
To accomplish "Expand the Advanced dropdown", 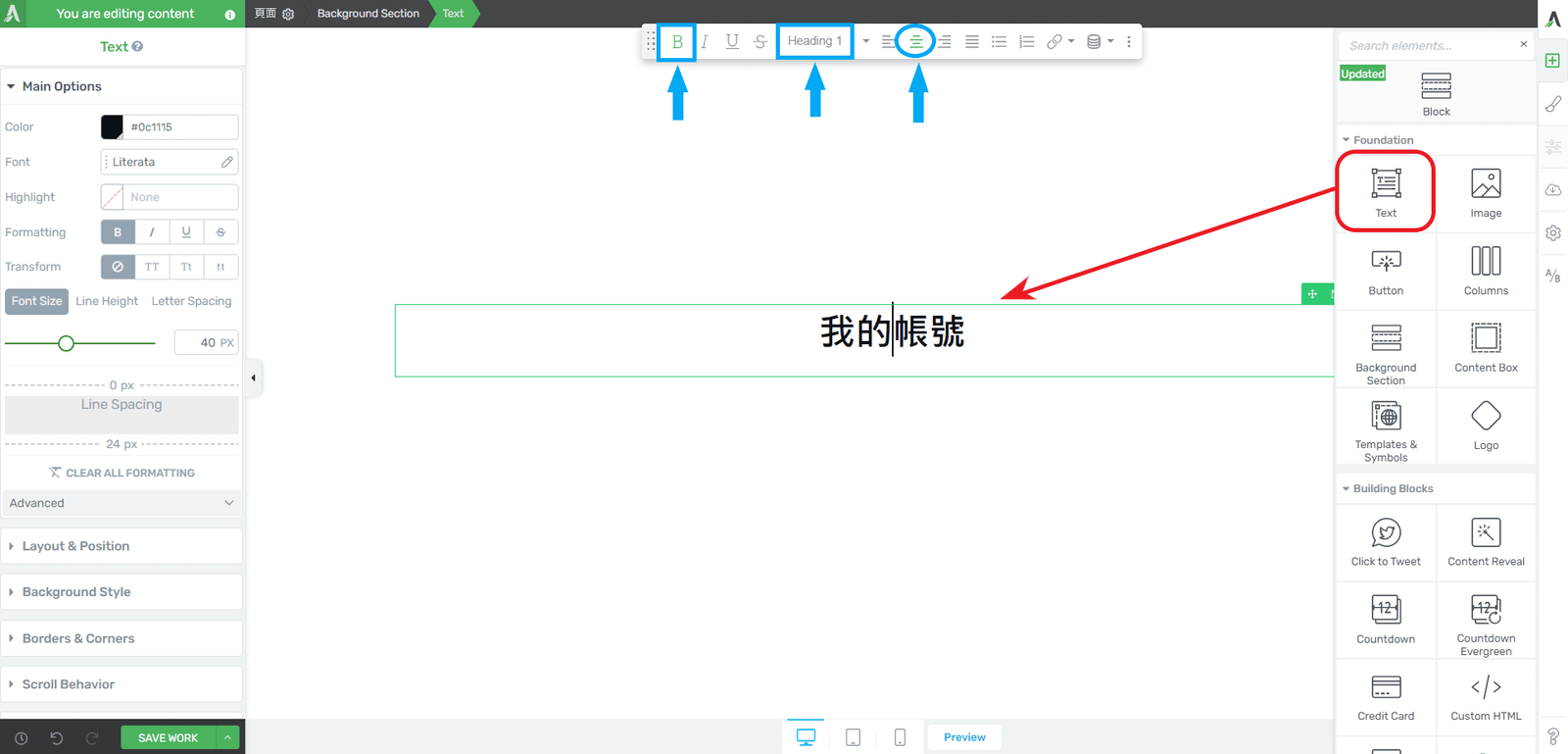I will [122, 503].
